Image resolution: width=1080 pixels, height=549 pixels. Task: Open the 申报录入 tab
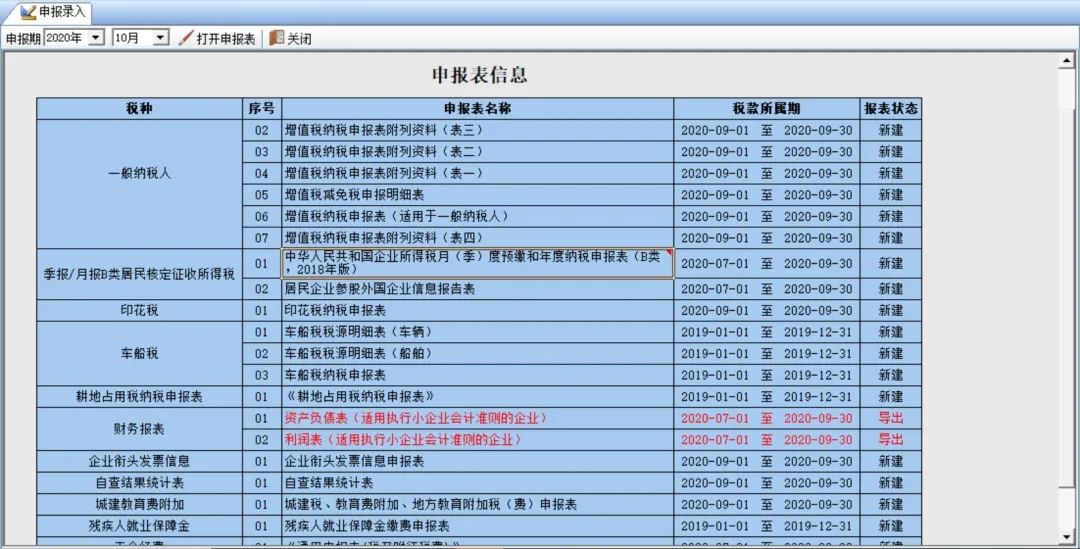[x=54, y=12]
